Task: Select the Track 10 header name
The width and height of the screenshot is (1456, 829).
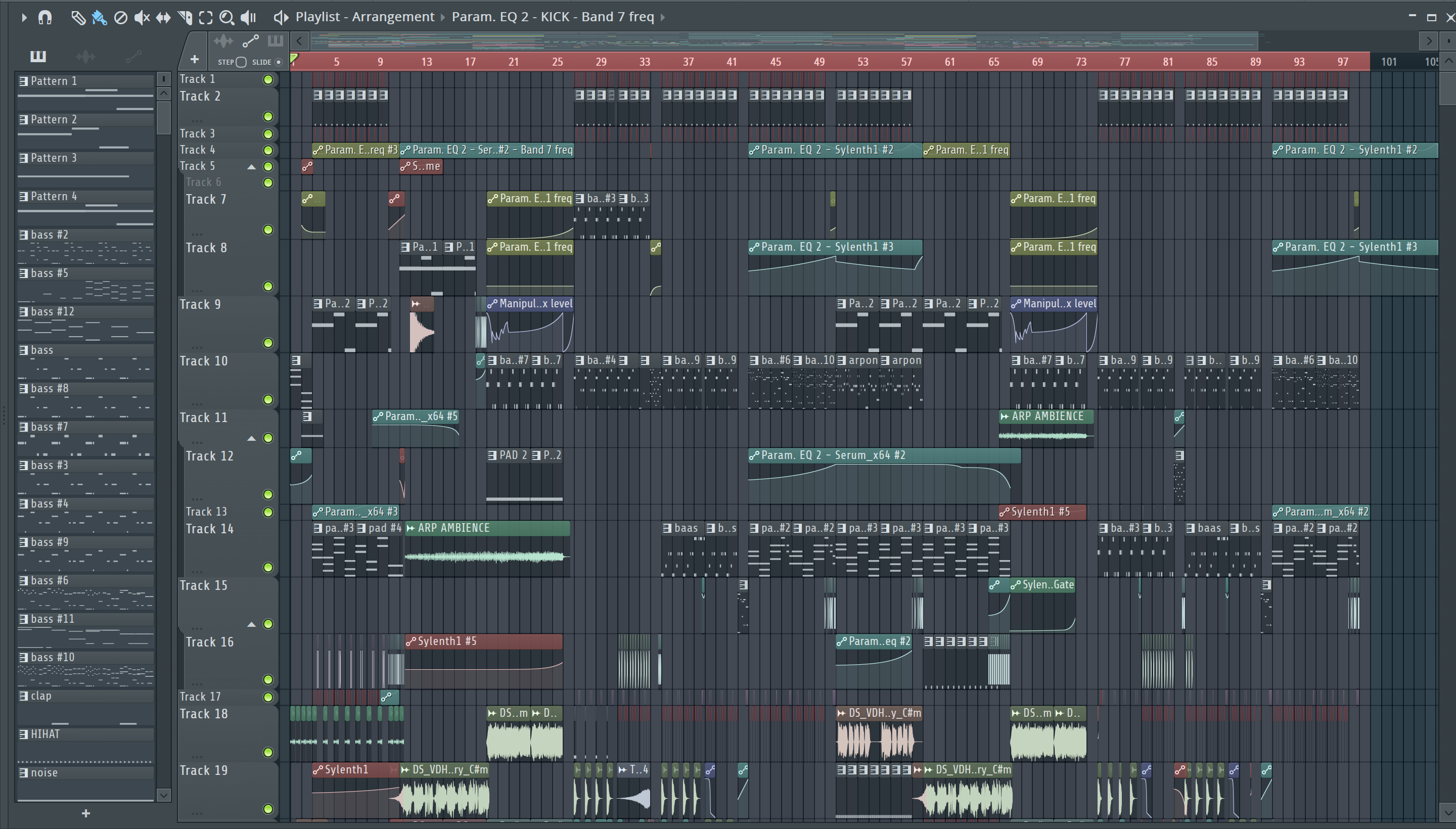Action: point(204,361)
